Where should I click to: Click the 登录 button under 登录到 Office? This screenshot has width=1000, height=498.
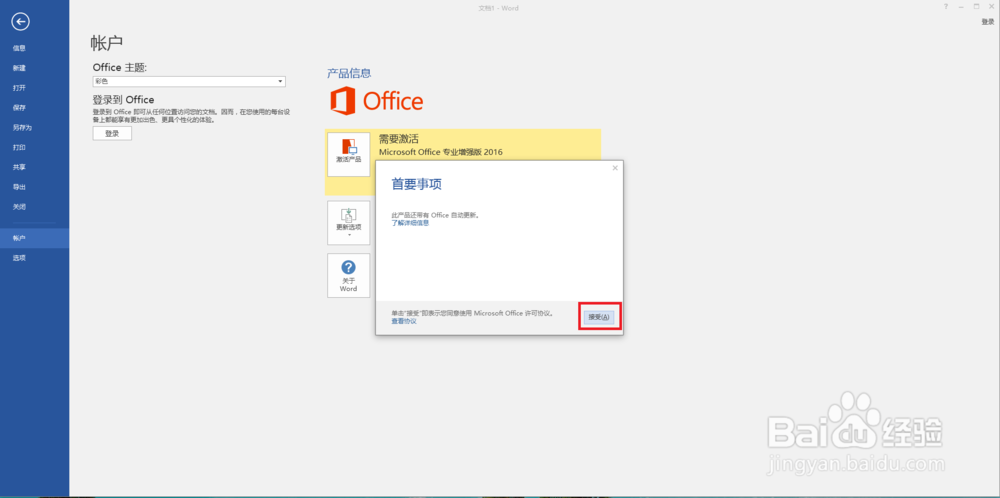coord(112,133)
